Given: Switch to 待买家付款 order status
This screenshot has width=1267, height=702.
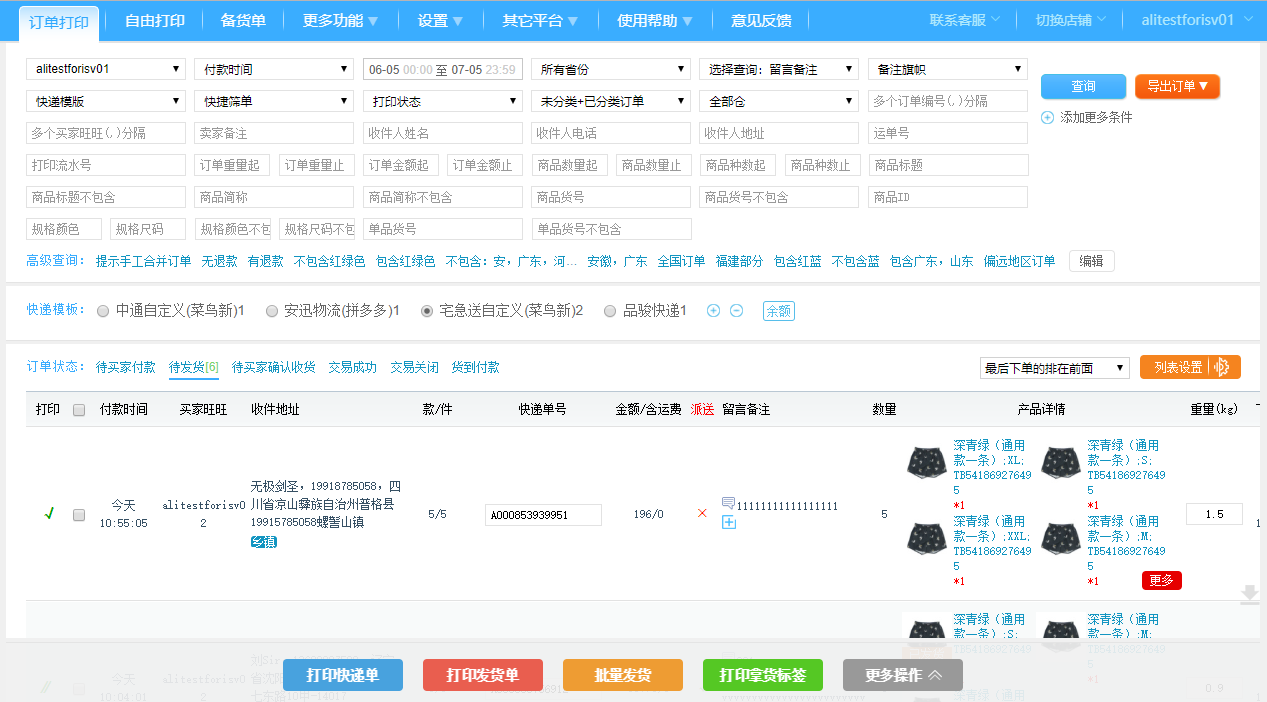Looking at the screenshot, I should click(126, 367).
